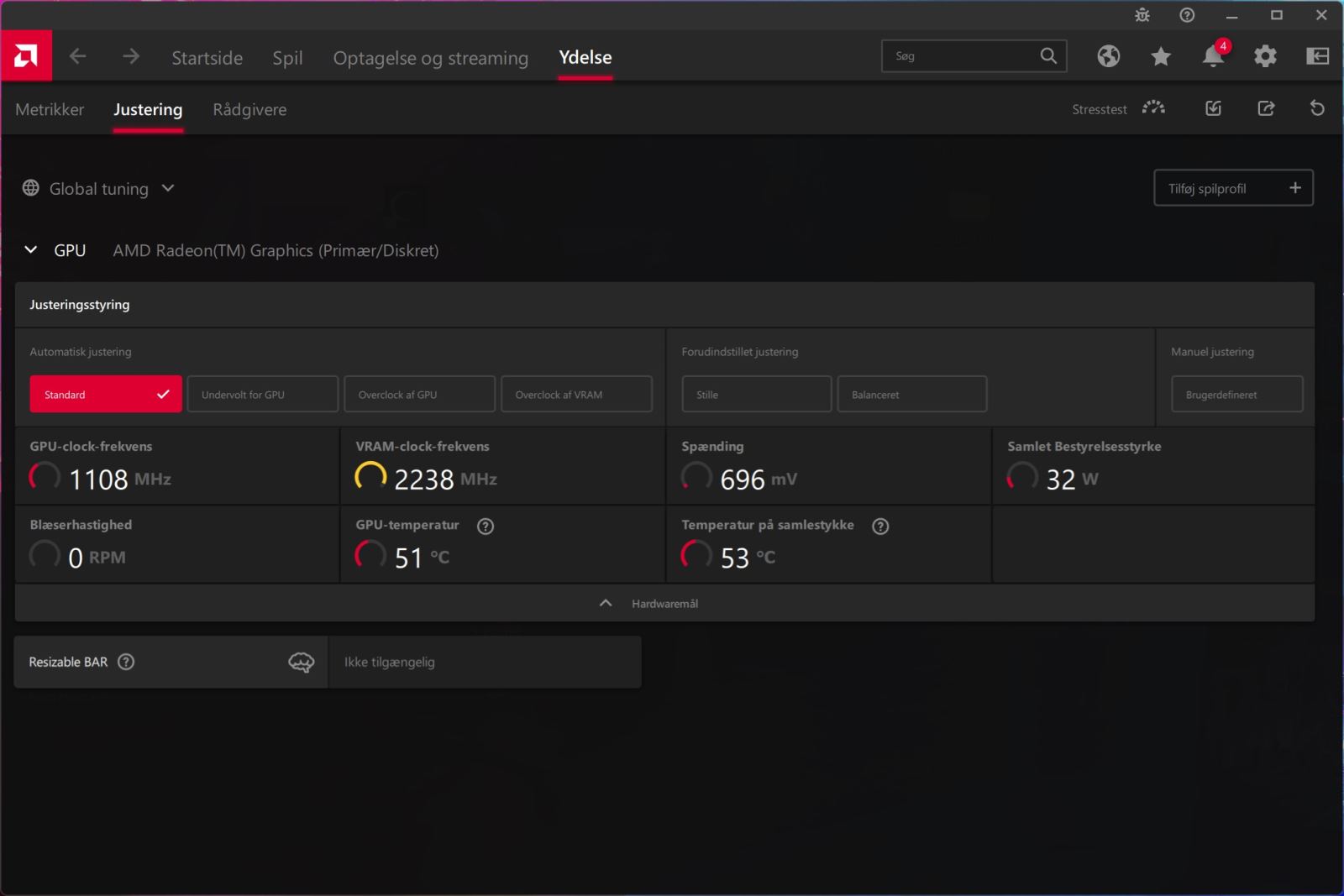Open the Spil tab
This screenshot has width=1344, height=896.
[x=287, y=57]
